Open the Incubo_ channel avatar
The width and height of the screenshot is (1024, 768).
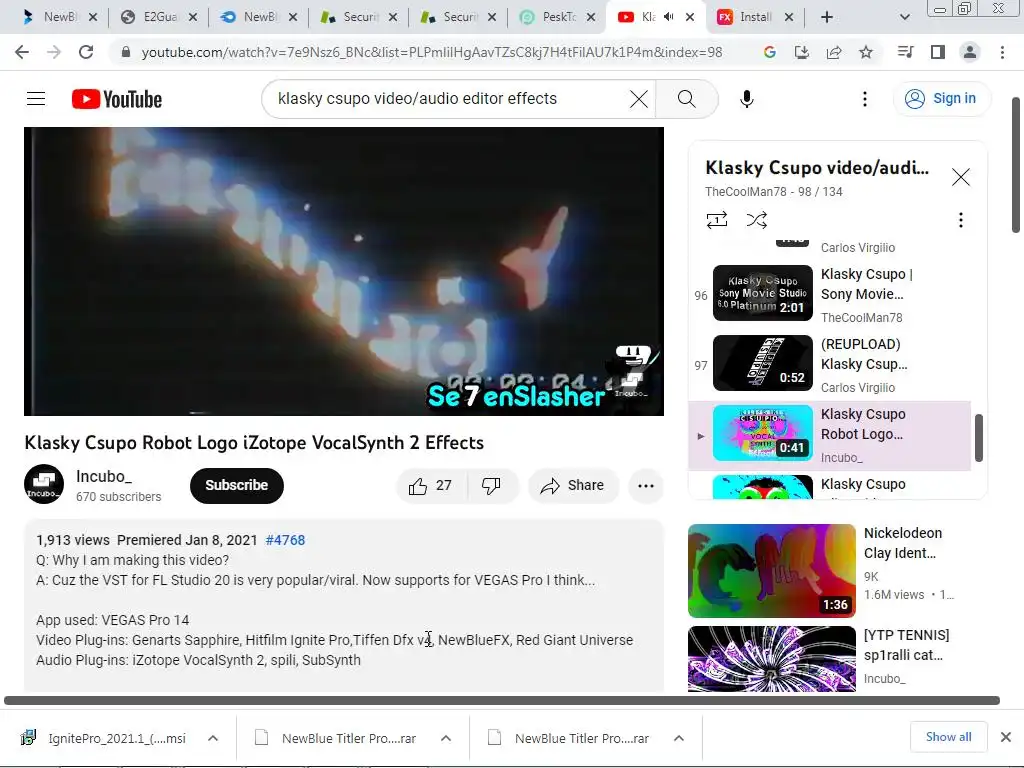click(x=44, y=485)
